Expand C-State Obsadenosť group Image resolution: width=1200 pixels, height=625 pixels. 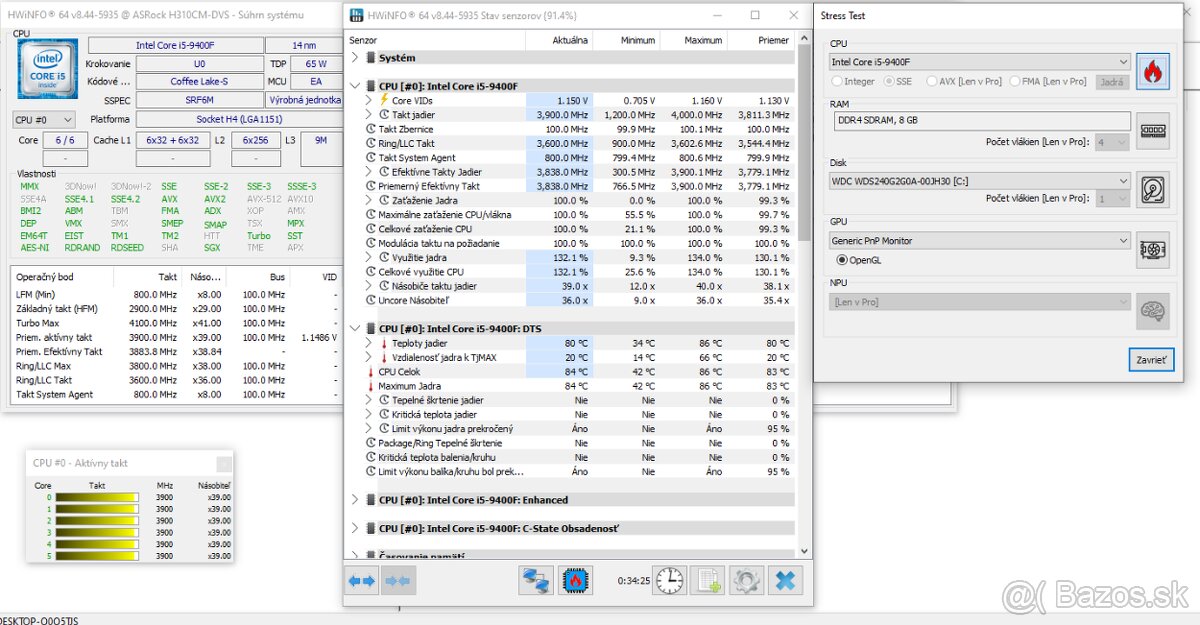(x=354, y=528)
